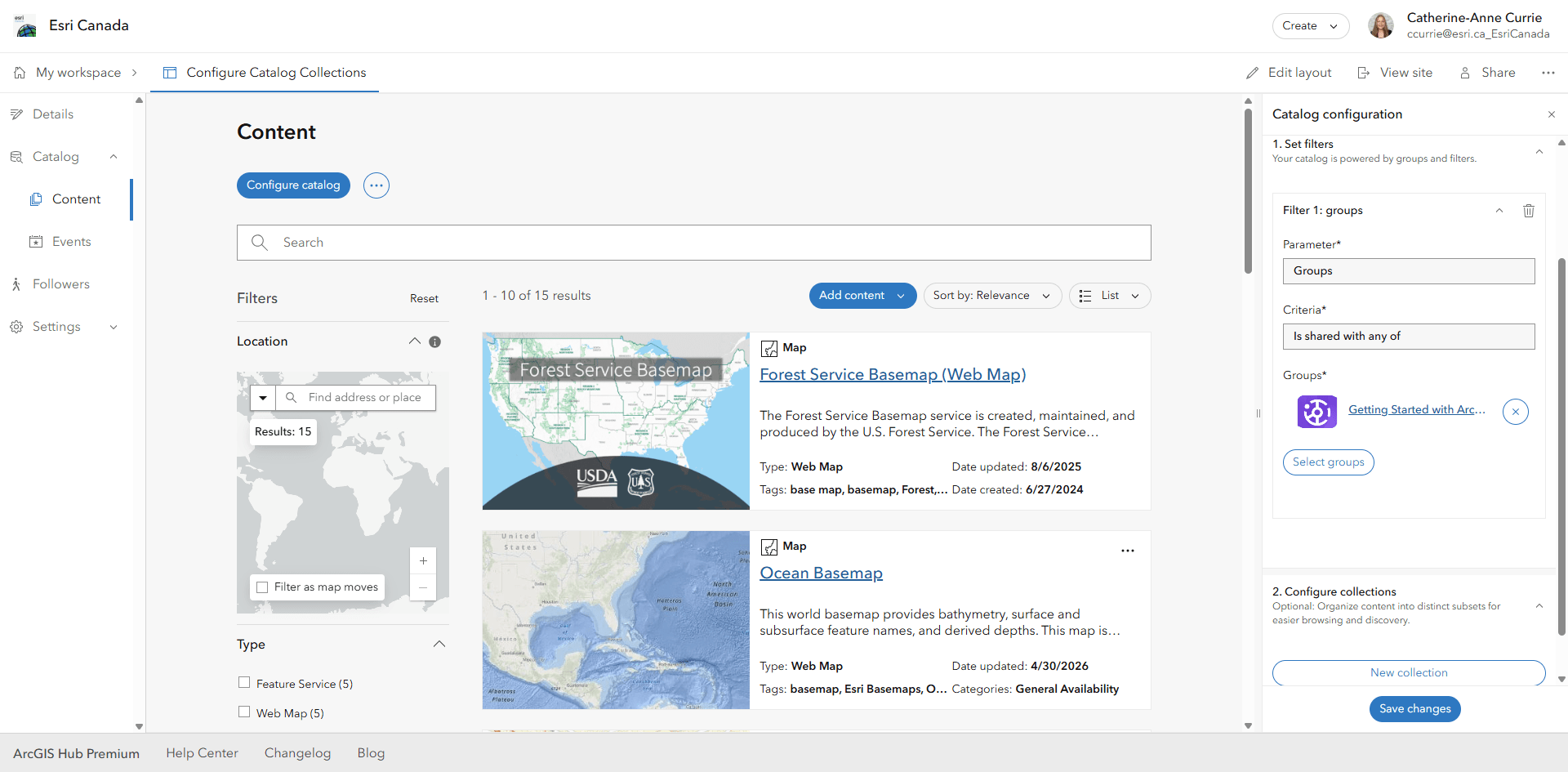Viewport: 1568px width, 772px height.
Task: Check the Feature Service (5) filter
Action: pyautogui.click(x=244, y=683)
